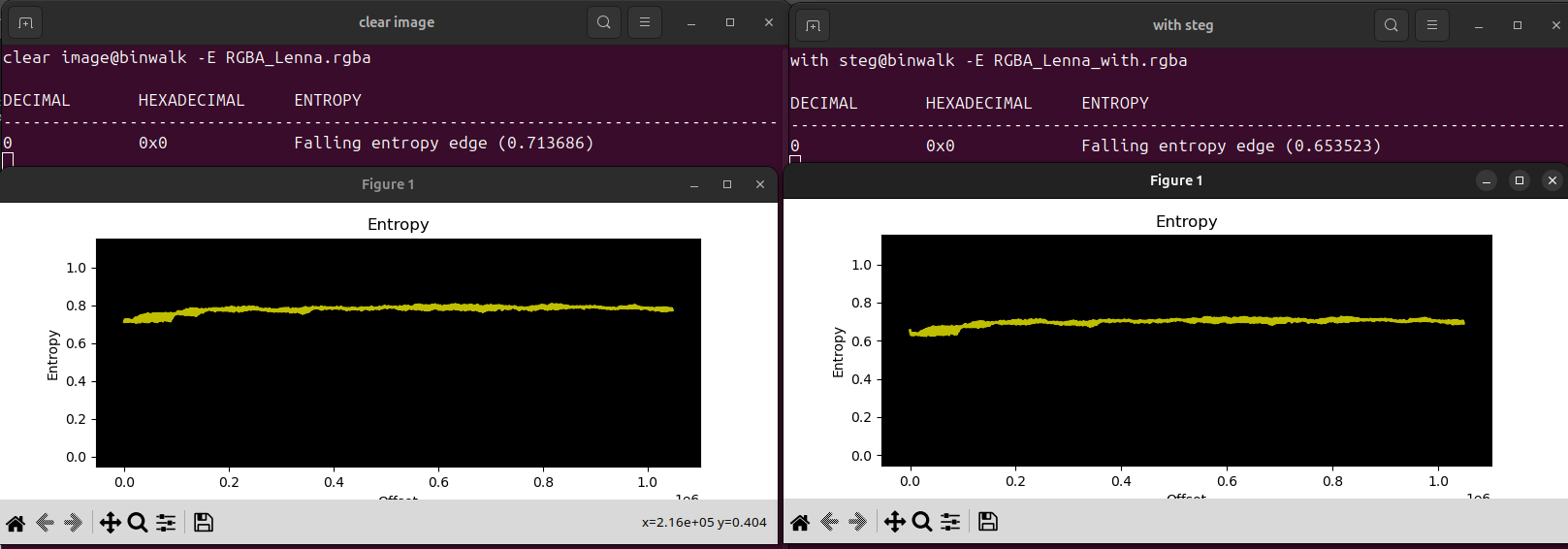Click 0x0 value in with steg terminal
This screenshot has width=1568, height=549.
[x=941, y=146]
